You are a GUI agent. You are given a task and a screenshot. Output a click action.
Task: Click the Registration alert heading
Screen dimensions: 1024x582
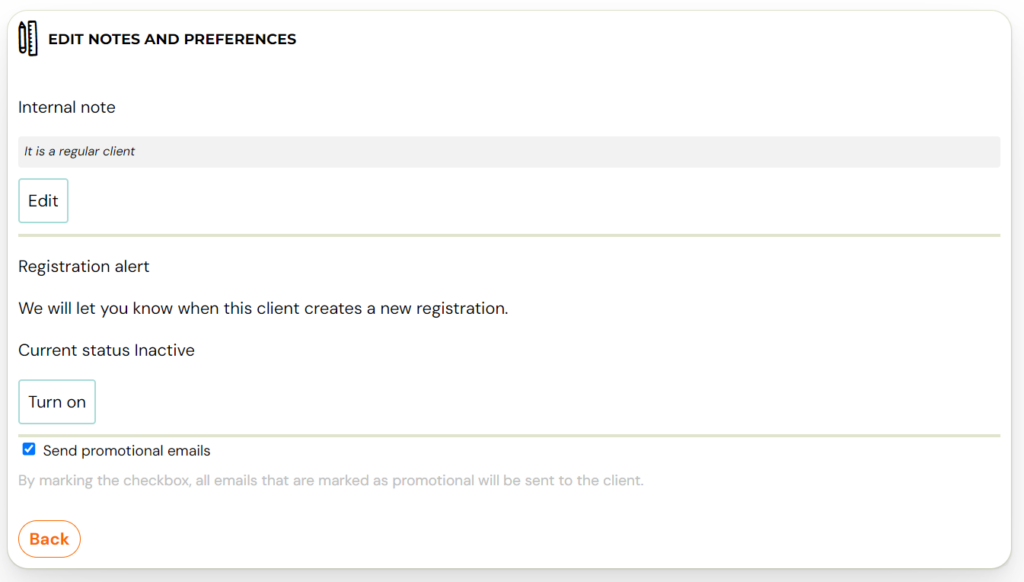pyautogui.click(x=84, y=267)
